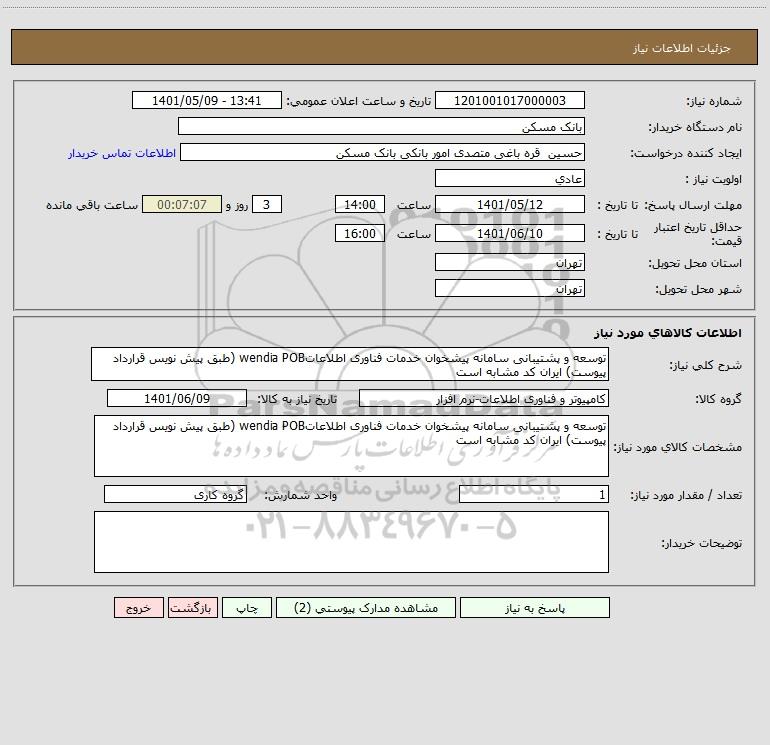This screenshot has height=745, width=770.
Task: Click the تاریخ نیاز به کالا label
Action: coord(297,399)
